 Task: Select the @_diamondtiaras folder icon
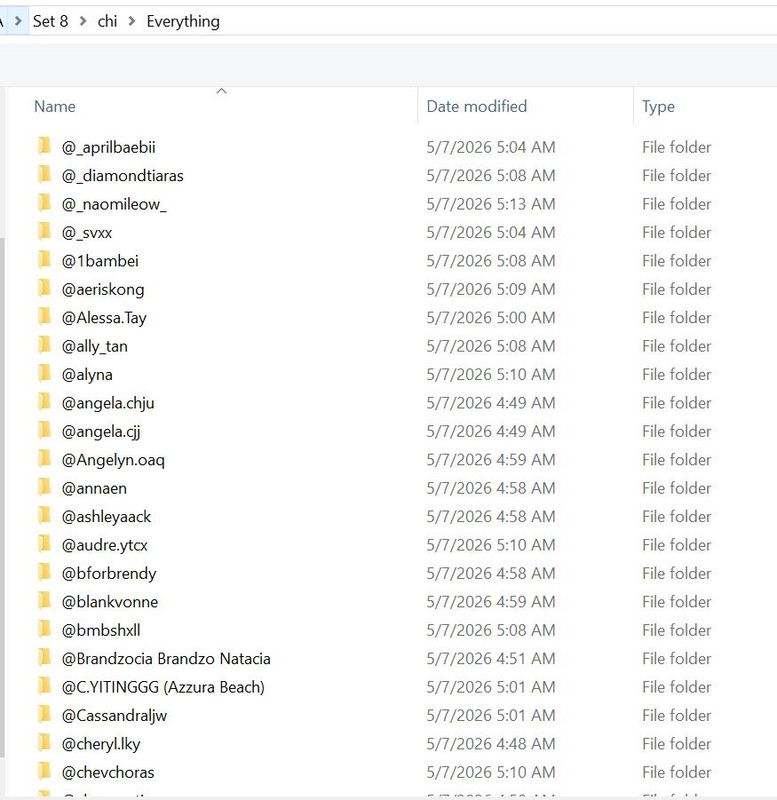click(44, 175)
